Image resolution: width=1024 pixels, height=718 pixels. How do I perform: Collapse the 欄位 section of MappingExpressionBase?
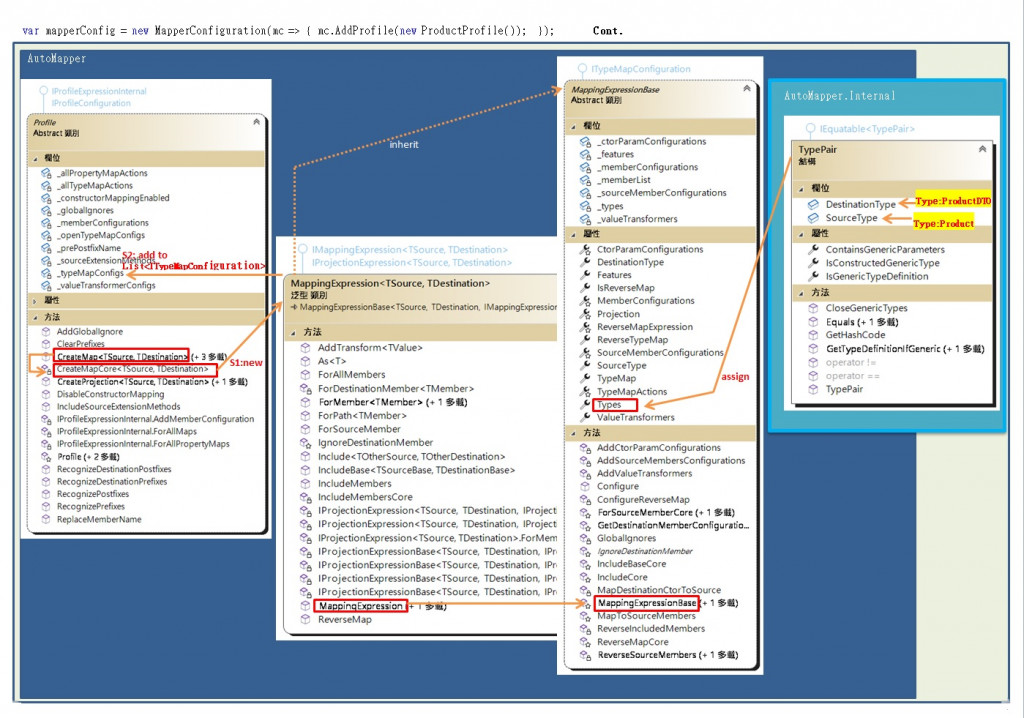click(573, 126)
